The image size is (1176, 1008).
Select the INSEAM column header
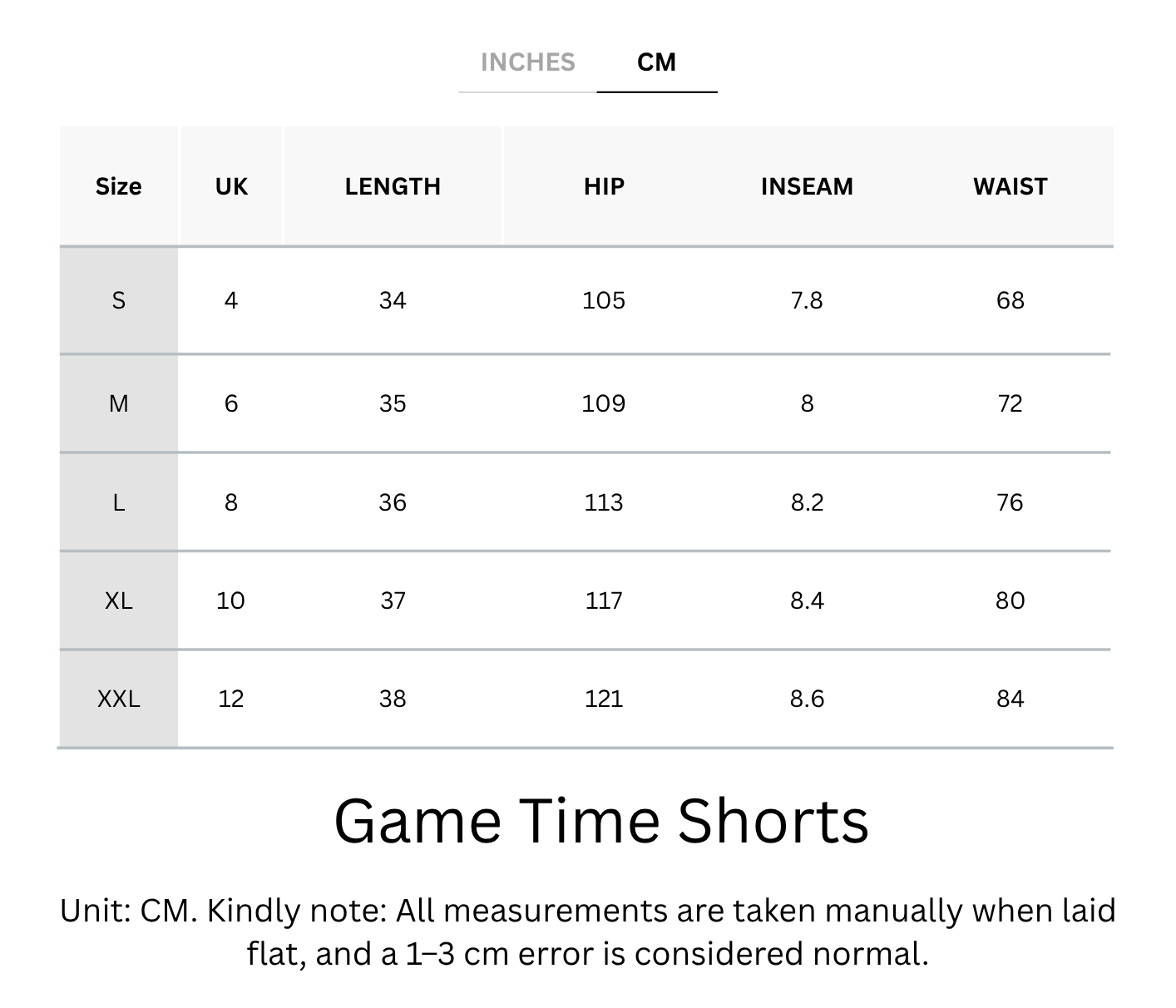click(x=807, y=186)
